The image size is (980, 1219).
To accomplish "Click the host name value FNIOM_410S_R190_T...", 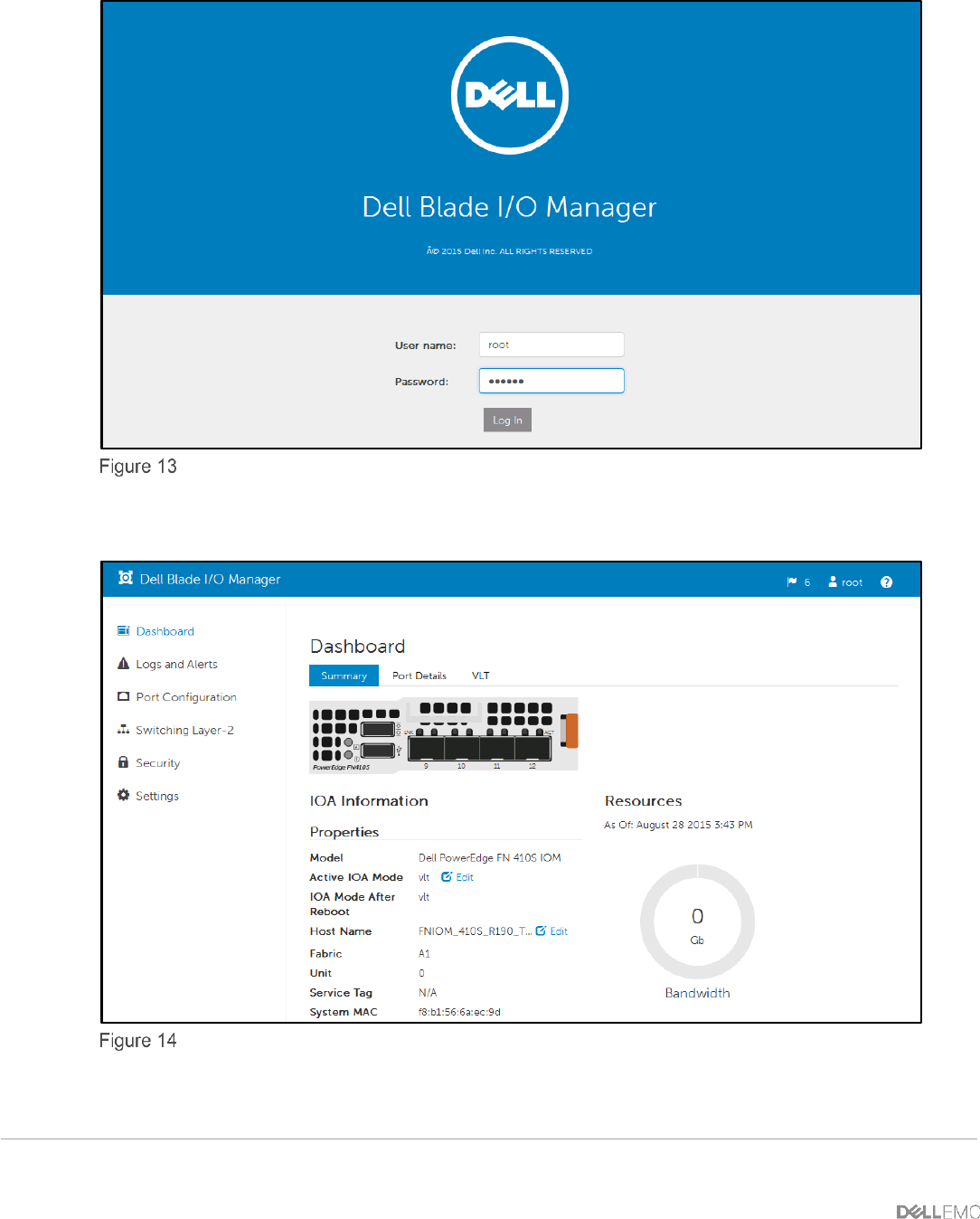I will tap(475, 931).
